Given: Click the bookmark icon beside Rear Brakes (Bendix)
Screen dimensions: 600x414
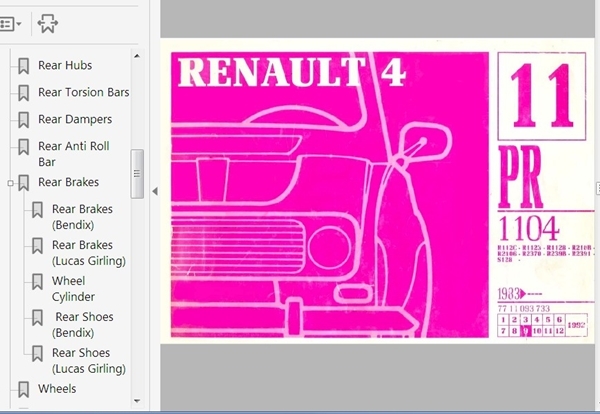Looking at the screenshot, I should coord(37,210).
